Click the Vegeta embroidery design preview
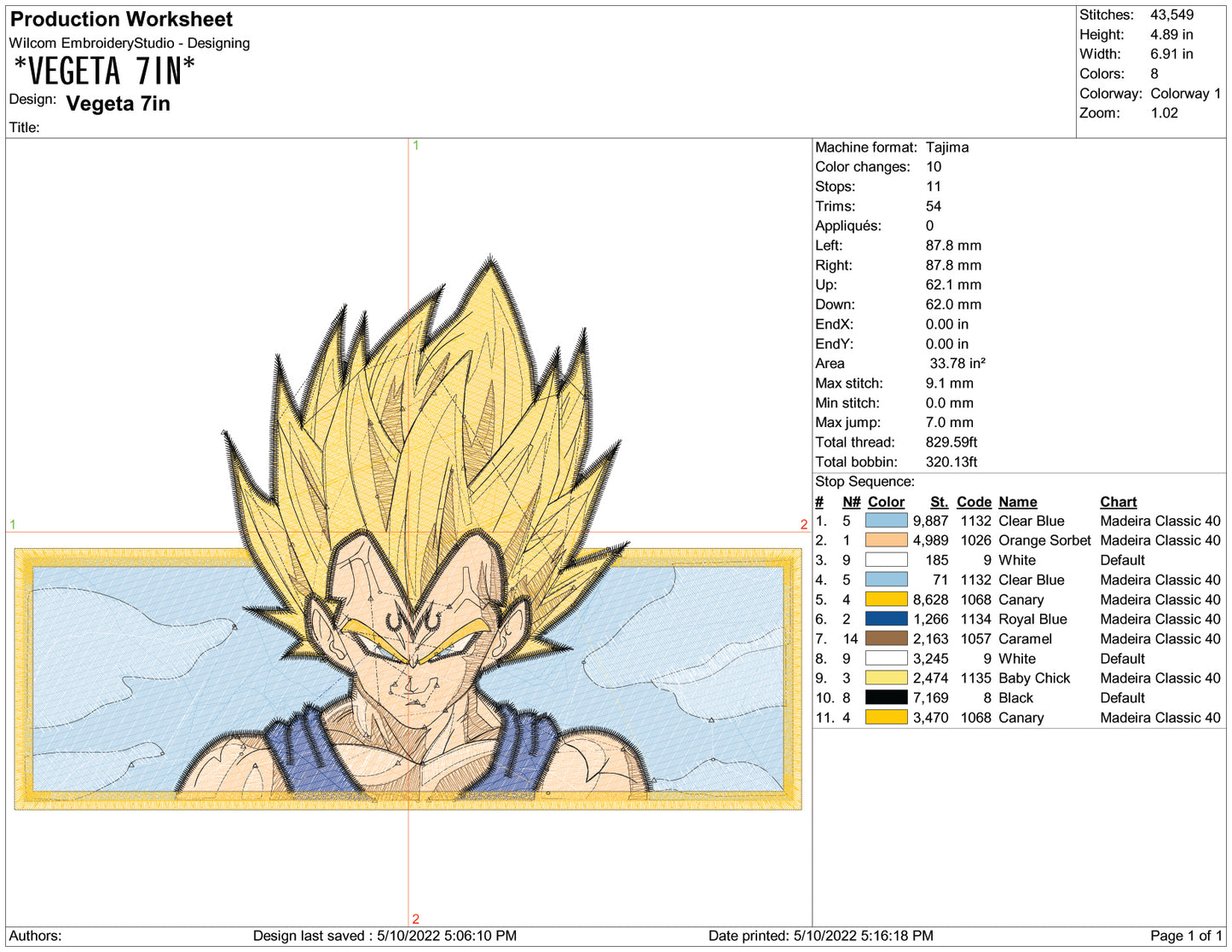 (408, 533)
